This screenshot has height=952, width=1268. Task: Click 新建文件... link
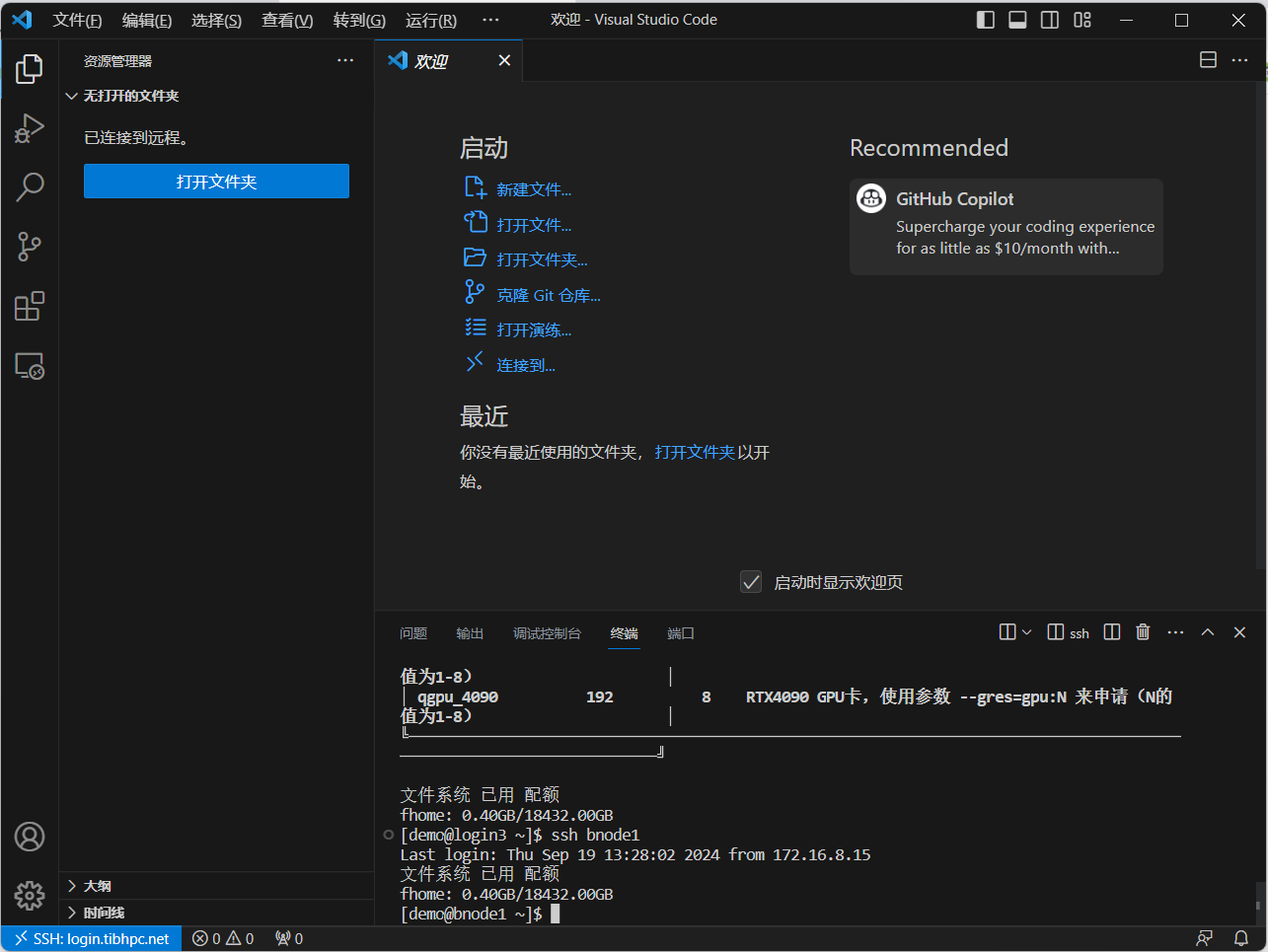tap(534, 189)
